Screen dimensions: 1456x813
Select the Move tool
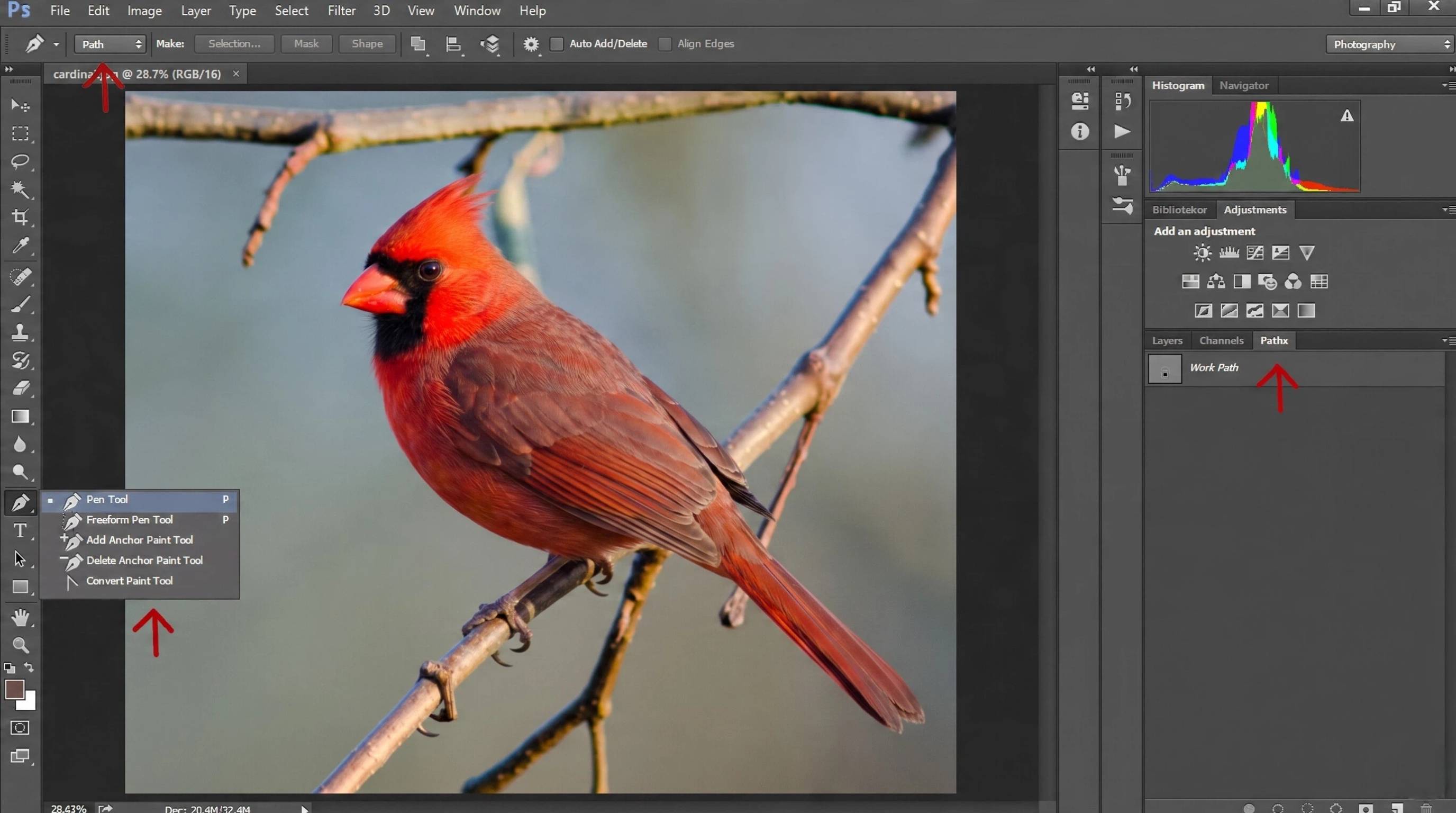20,105
